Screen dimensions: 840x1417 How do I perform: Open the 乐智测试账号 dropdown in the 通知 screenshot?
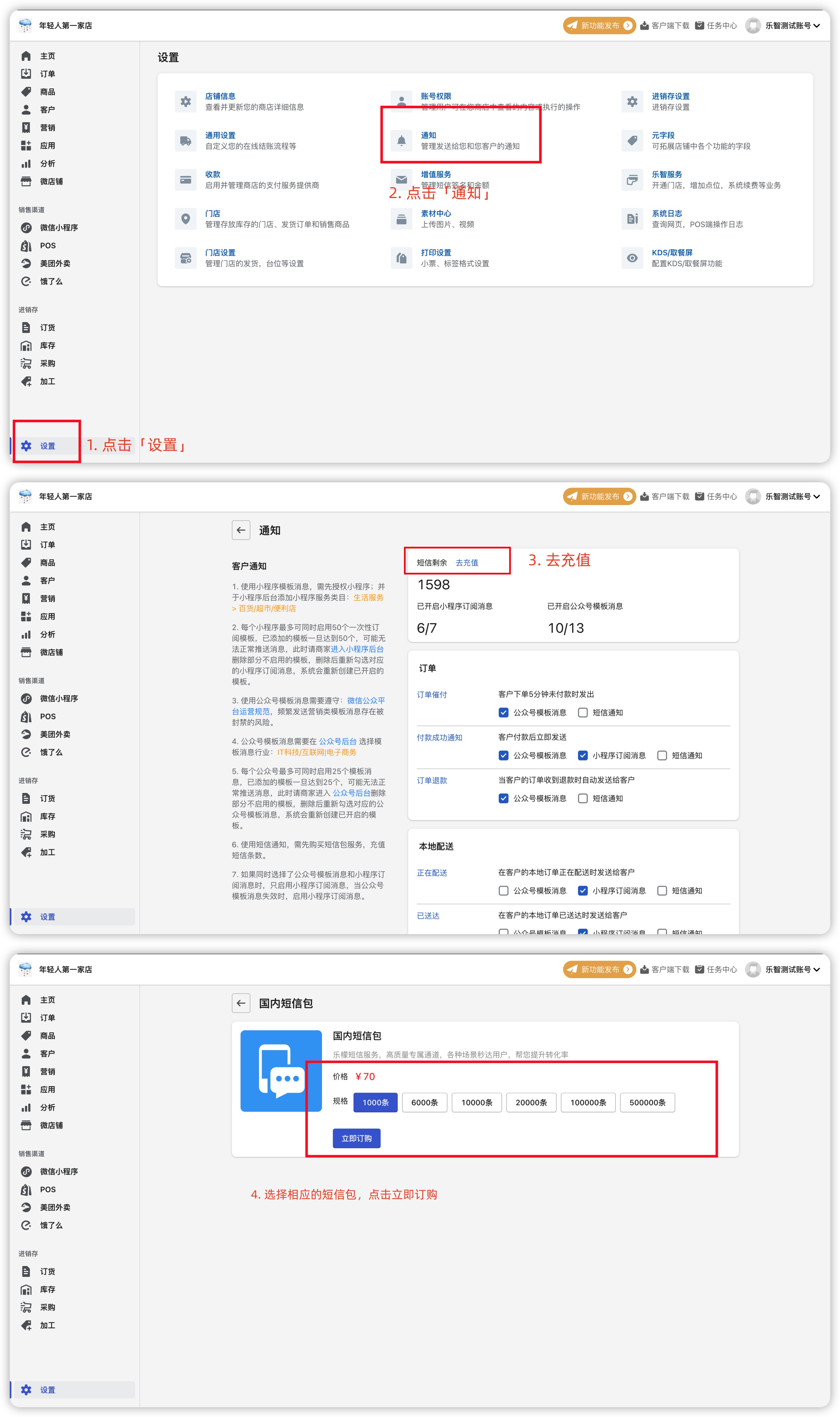click(782, 497)
